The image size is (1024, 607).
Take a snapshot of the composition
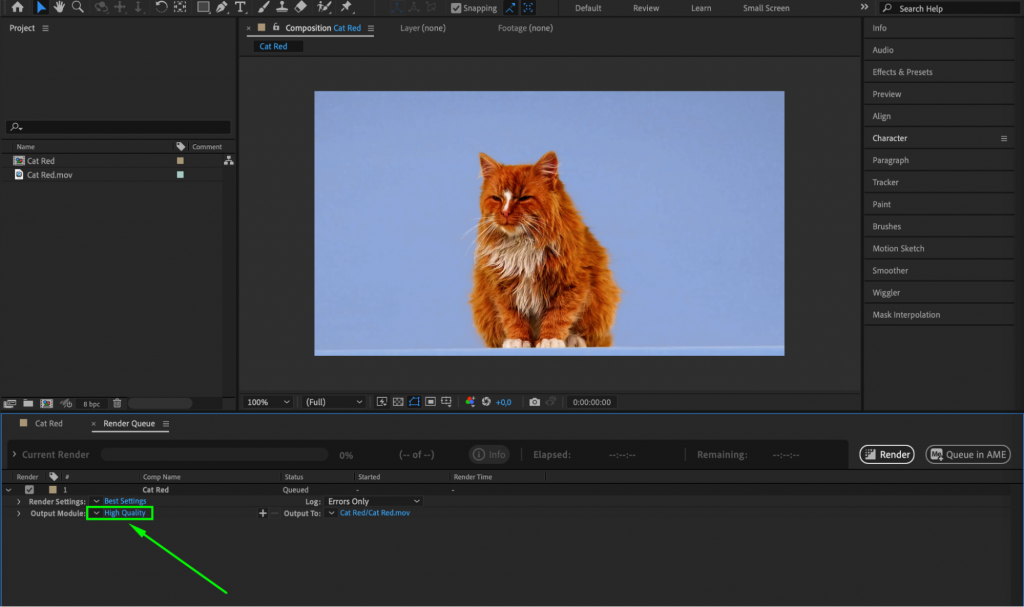[535, 401]
